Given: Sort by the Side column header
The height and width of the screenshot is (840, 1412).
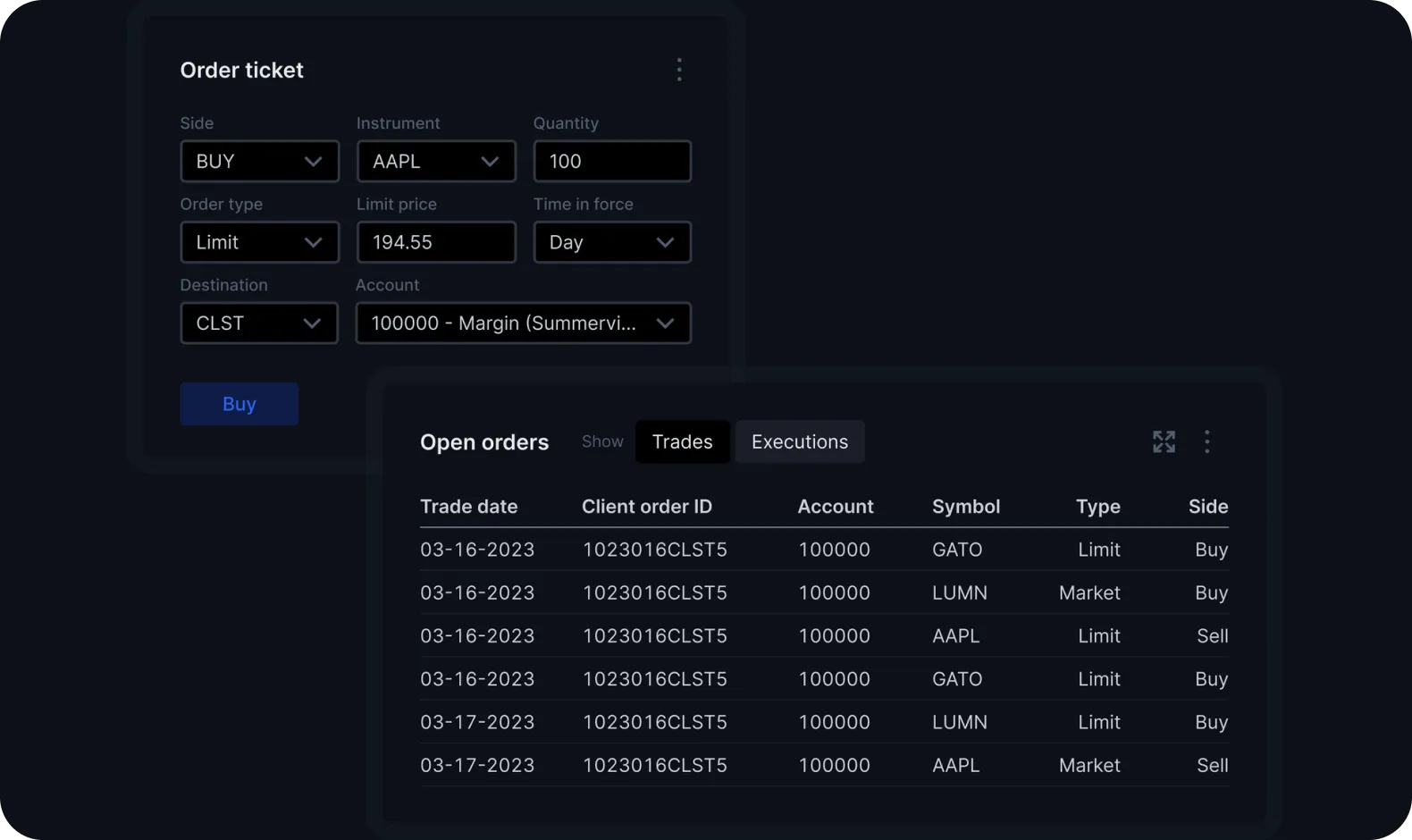Looking at the screenshot, I should click(1208, 507).
